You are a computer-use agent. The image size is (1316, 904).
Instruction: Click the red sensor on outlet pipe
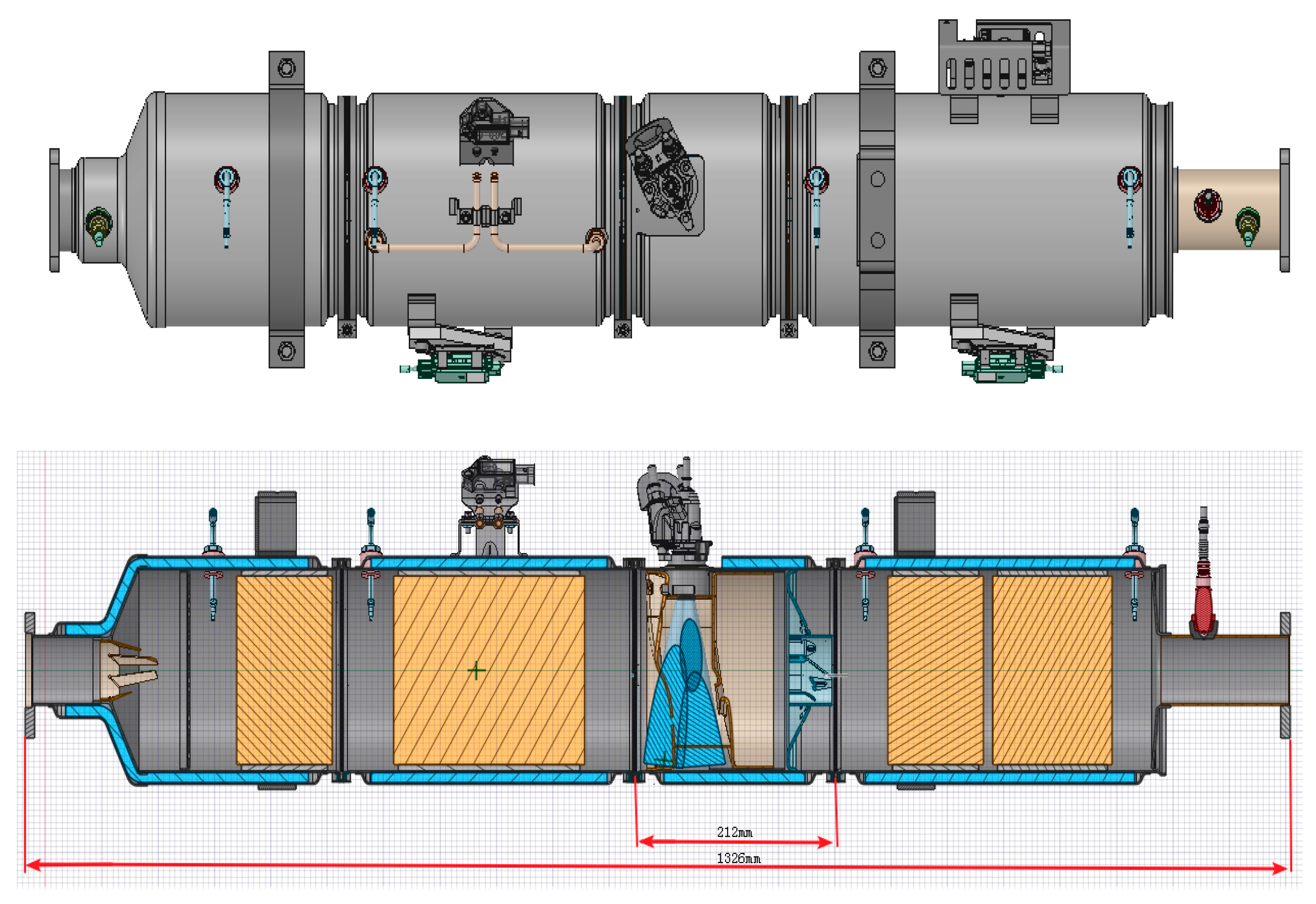(1203, 605)
